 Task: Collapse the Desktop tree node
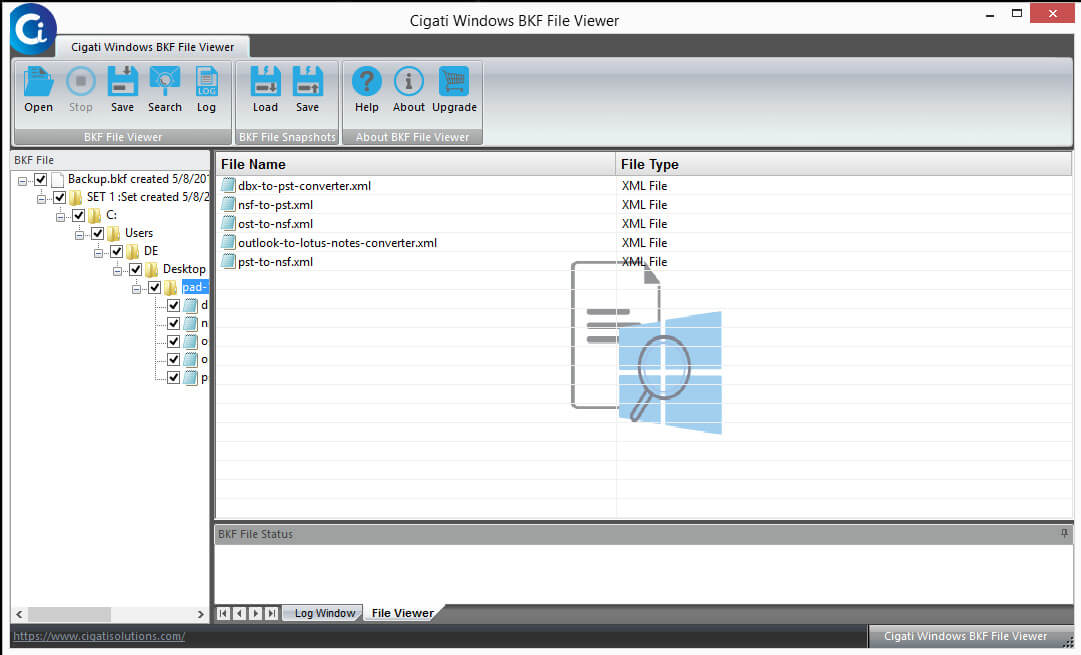click(117, 270)
